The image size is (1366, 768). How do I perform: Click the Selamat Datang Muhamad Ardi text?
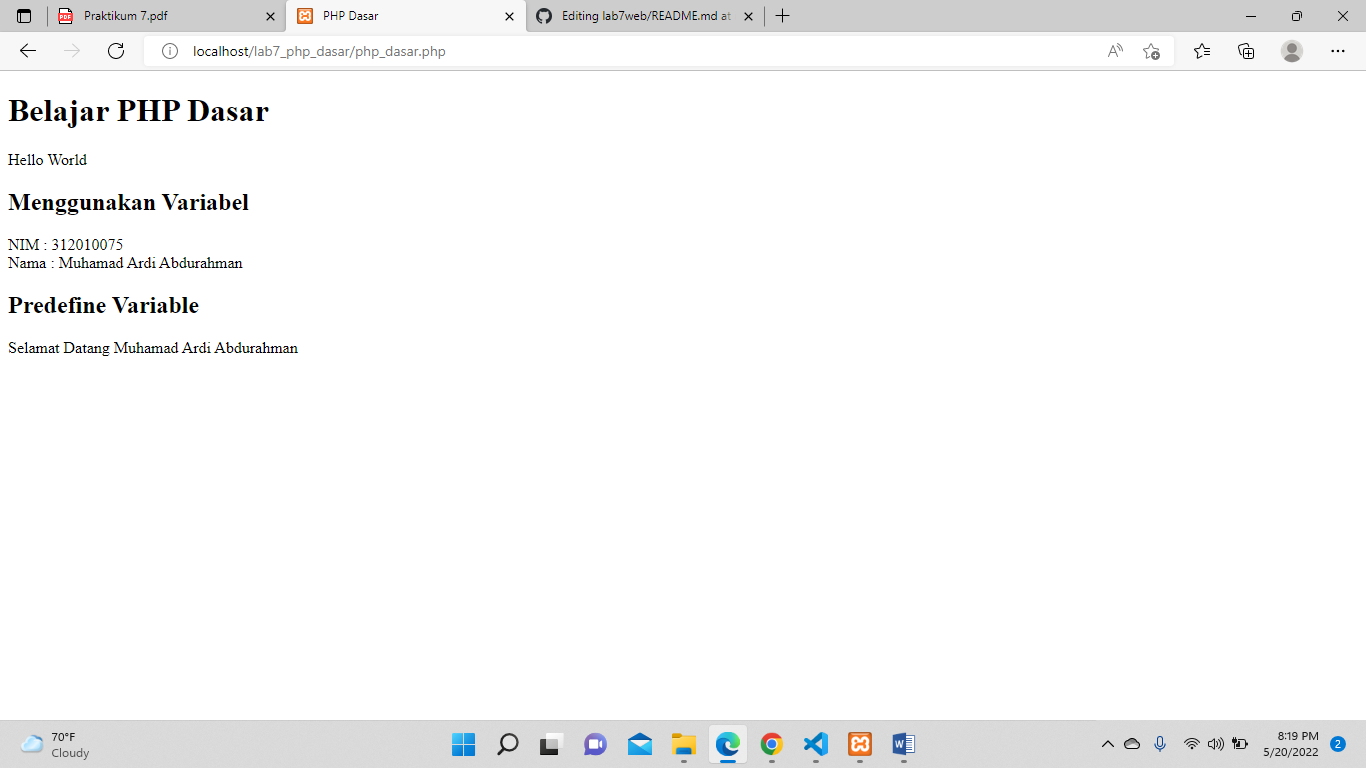(153, 348)
